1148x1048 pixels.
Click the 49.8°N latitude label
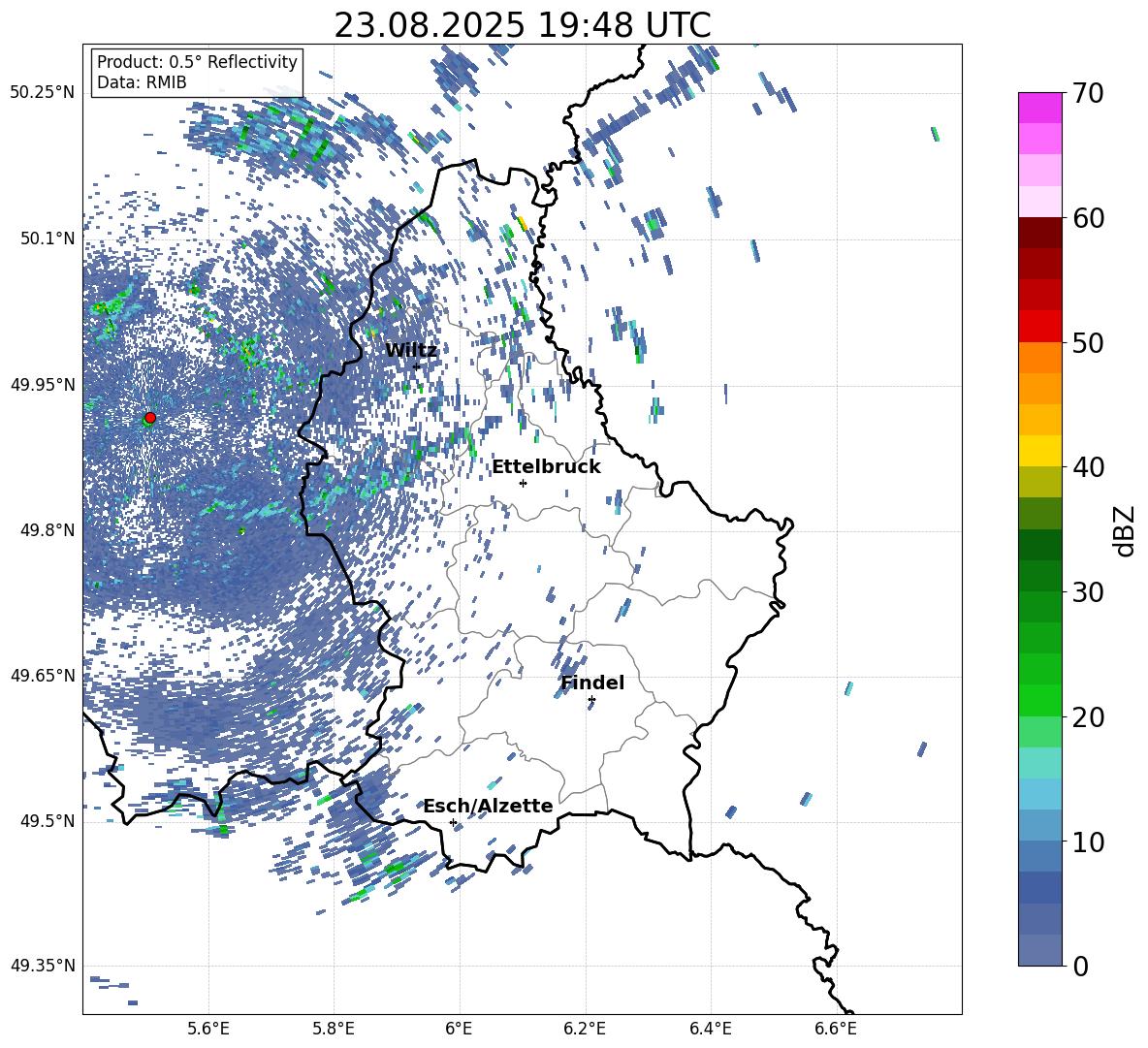pyautogui.click(x=47, y=530)
